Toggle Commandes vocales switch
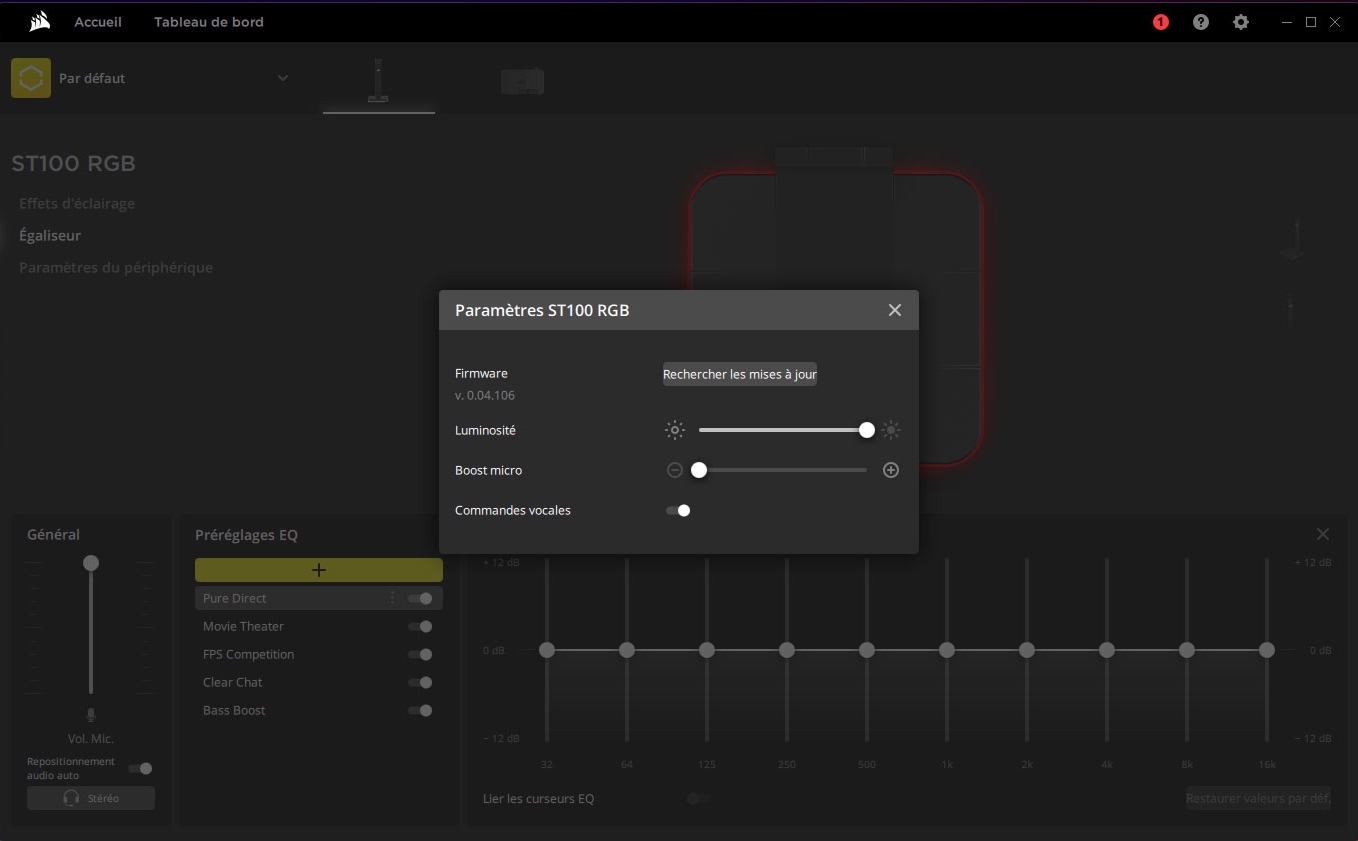 (x=678, y=510)
